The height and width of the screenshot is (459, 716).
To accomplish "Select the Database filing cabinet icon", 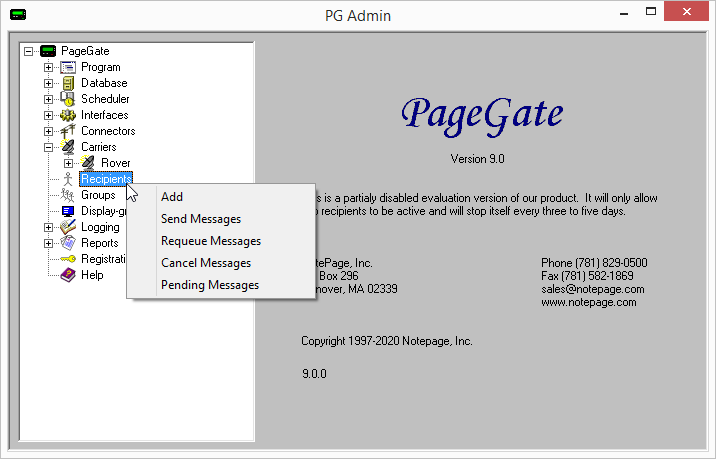I will pos(68,84).
